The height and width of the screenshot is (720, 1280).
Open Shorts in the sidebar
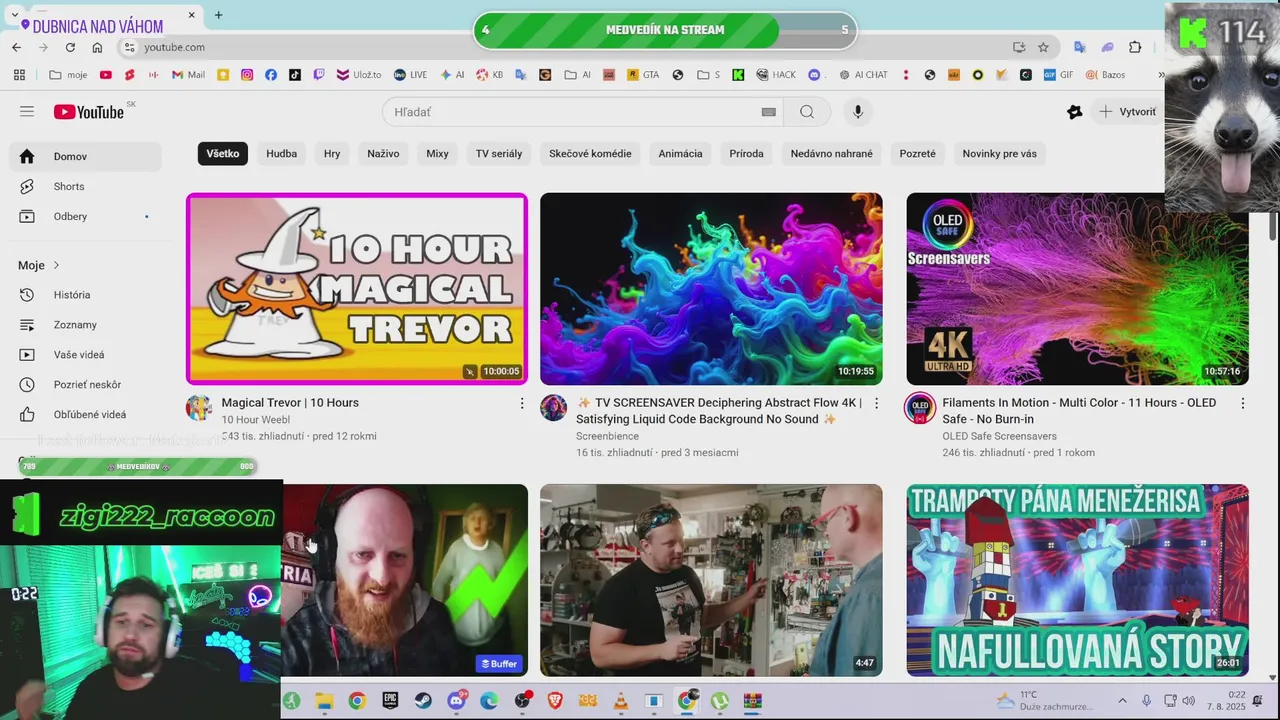pos(85,187)
